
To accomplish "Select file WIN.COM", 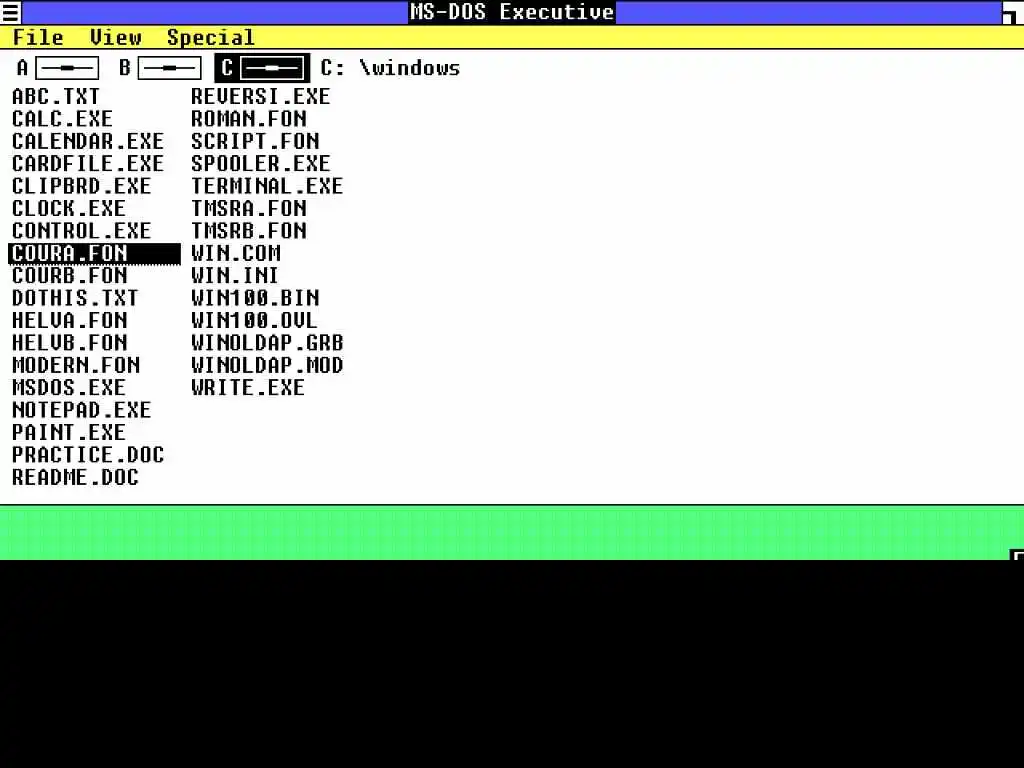I will point(236,253).
